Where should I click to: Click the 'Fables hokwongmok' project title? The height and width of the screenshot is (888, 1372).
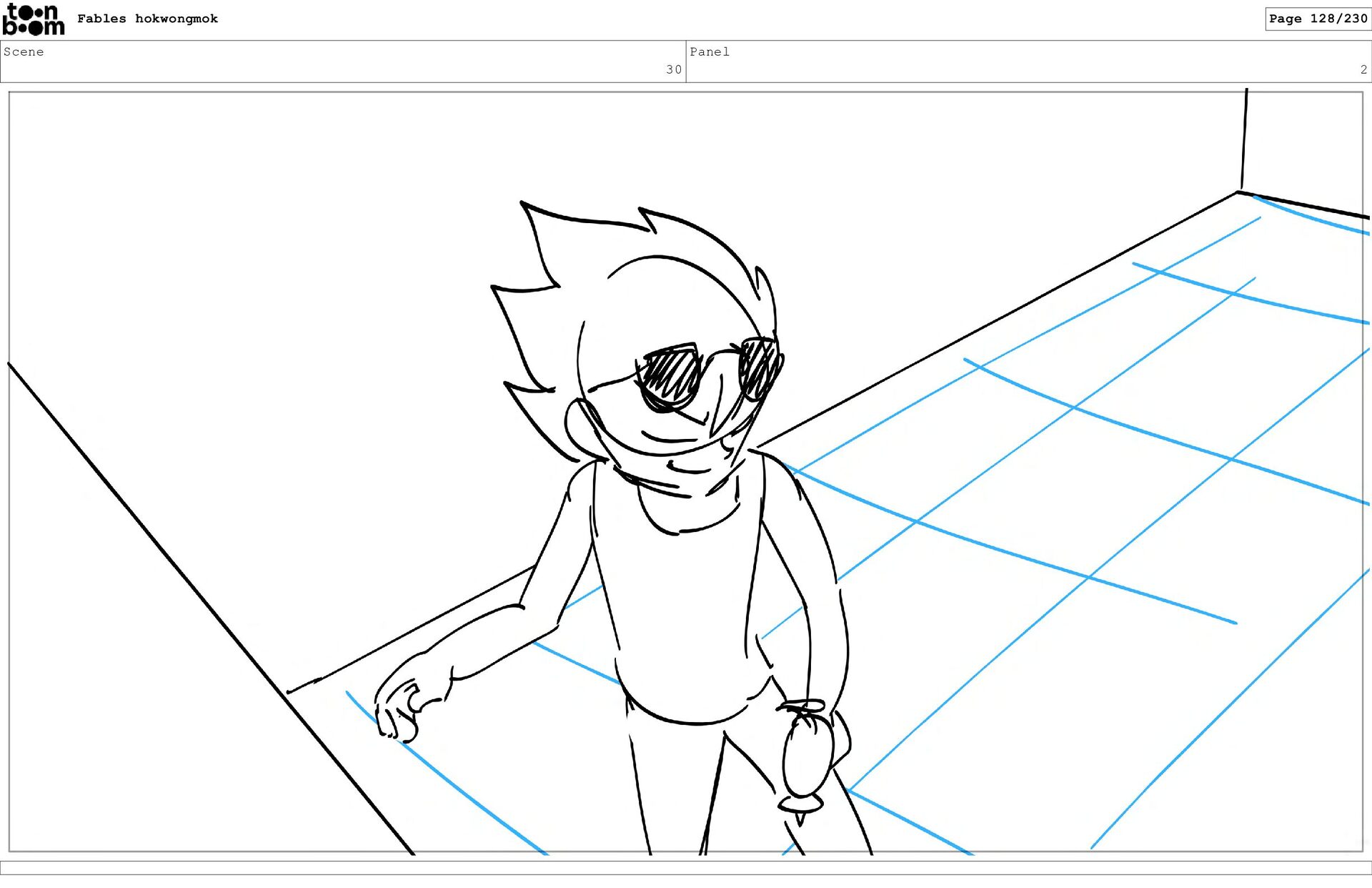(x=147, y=19)
